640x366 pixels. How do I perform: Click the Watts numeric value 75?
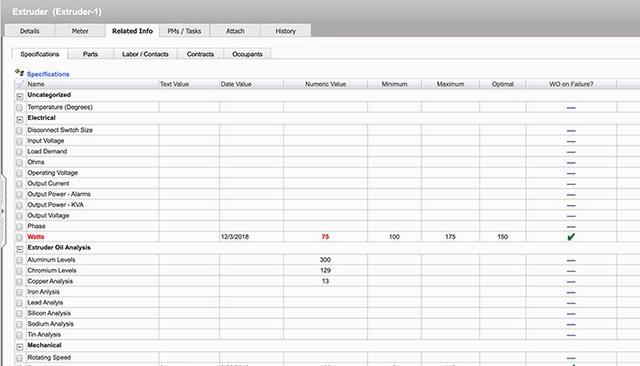tap(325, 237)
